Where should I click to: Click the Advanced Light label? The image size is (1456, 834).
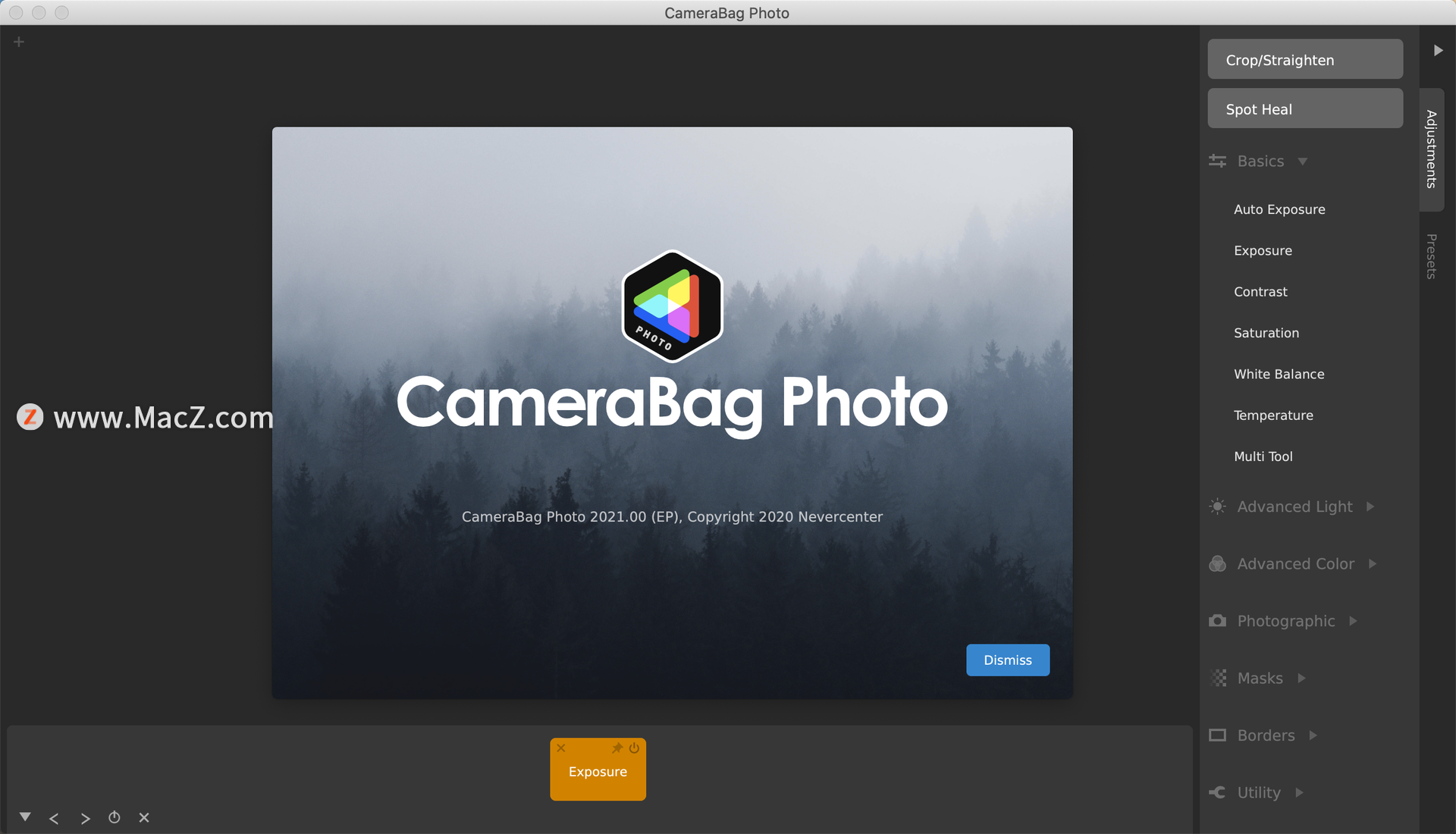coord(1294,506)
